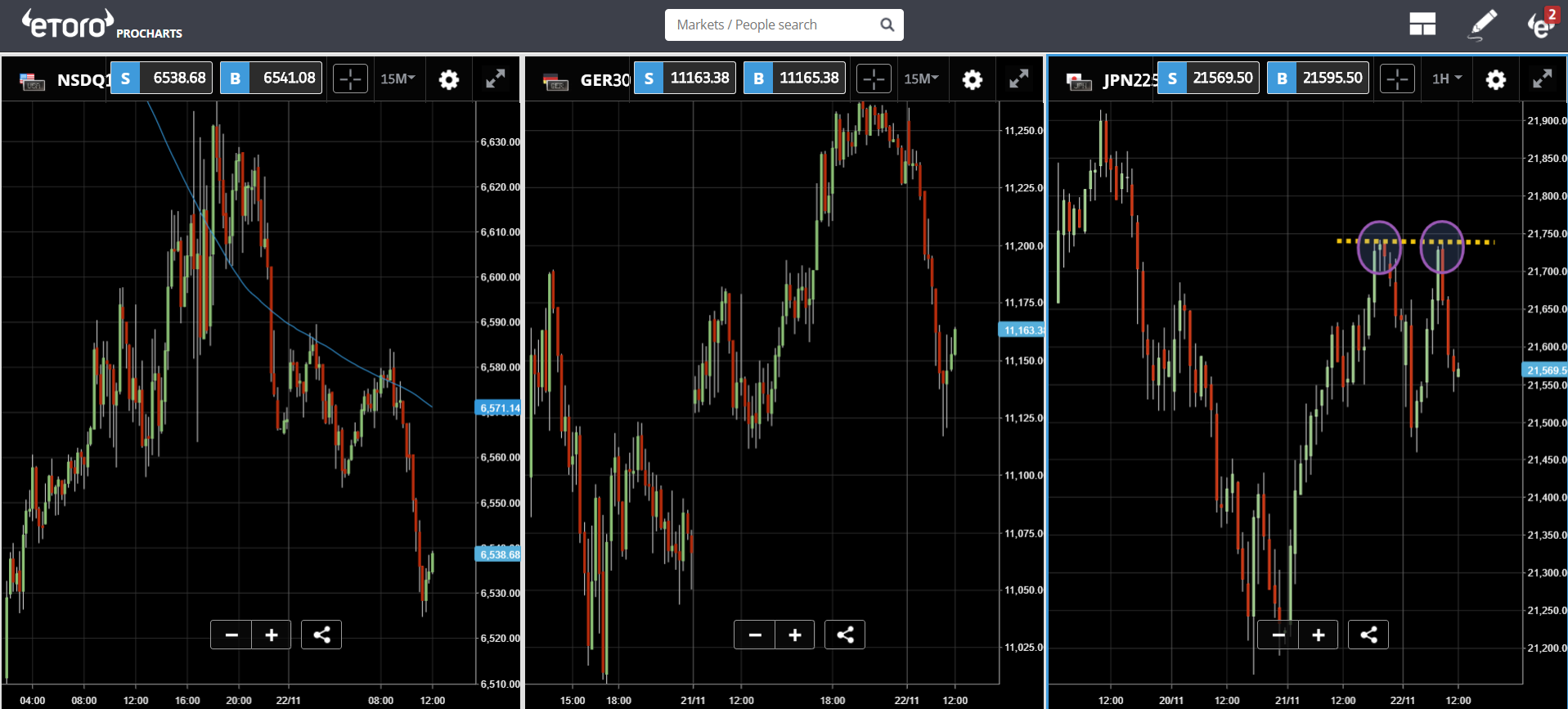Screen dimensions: 1568x709
Task: Open the eToro ProCharts logo home
Action: [102, 25]
